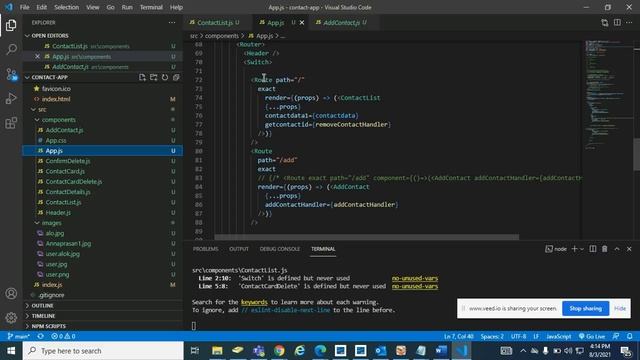Open notifications bell in status bar

pos(630,336)
